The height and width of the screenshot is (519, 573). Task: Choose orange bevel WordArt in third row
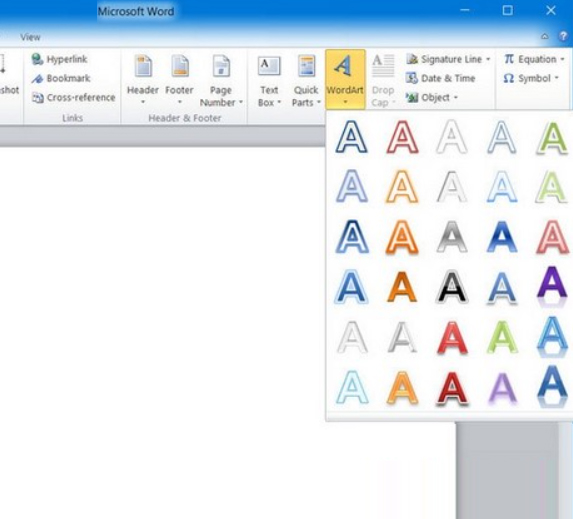pyautogui.click(x=402, y=236)
